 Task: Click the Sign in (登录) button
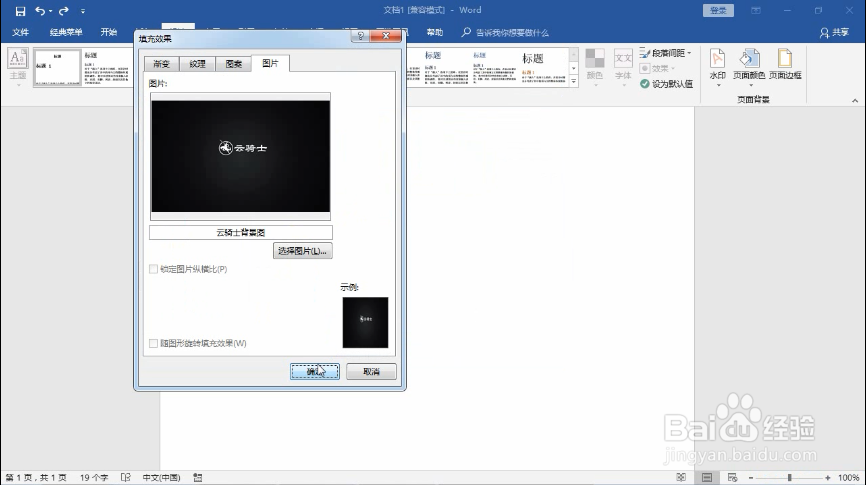click(x=718, y=10)
